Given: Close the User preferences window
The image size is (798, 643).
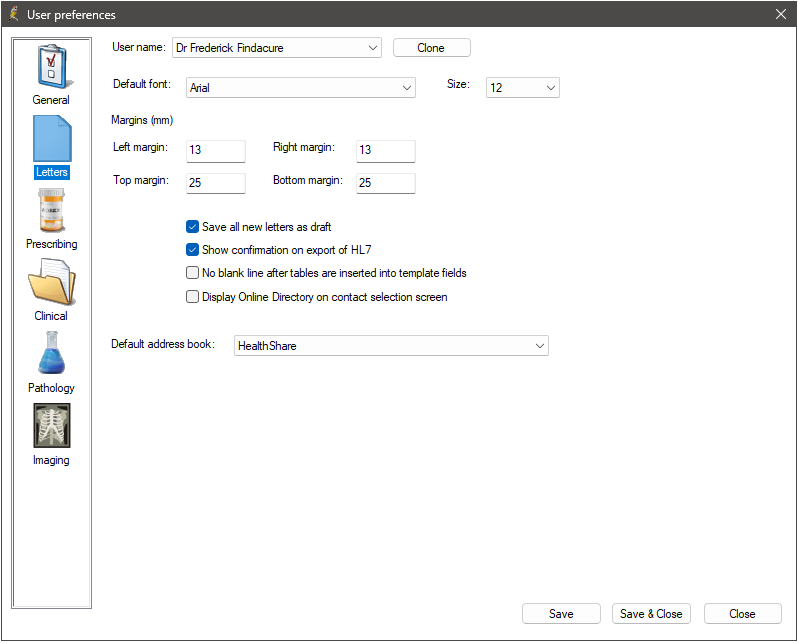Looking at the screenshot, I should pyautogui.click(x=781, y=14).
